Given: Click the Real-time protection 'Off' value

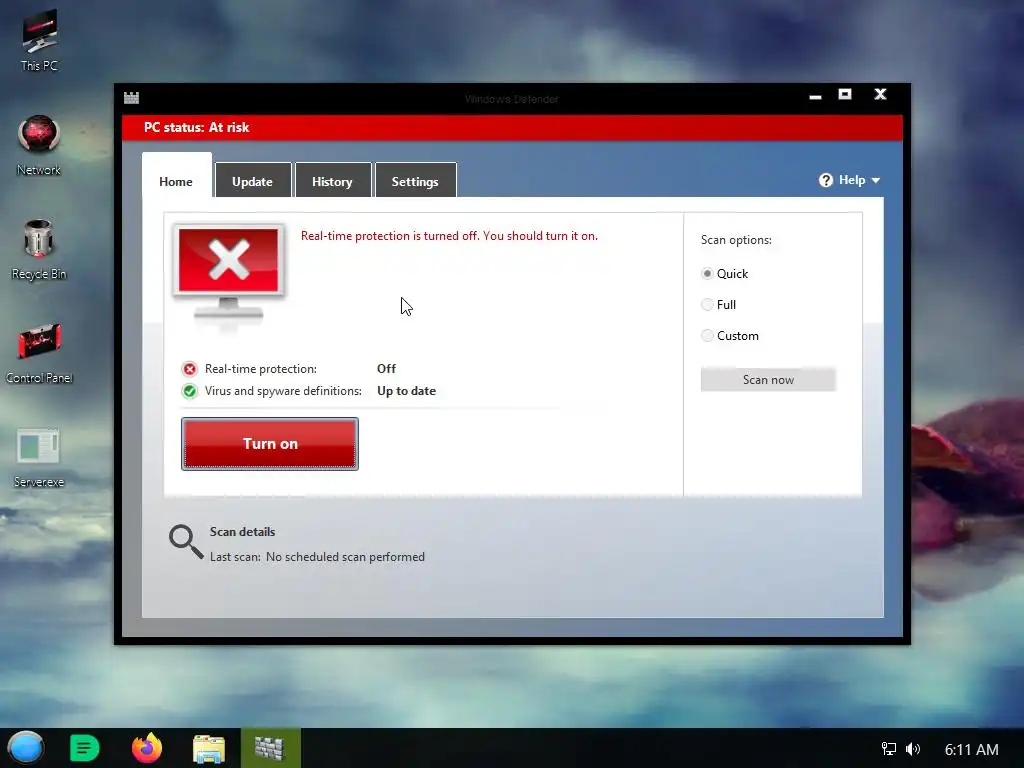Looking at the screenshot, I should click(x=387, y=369).
